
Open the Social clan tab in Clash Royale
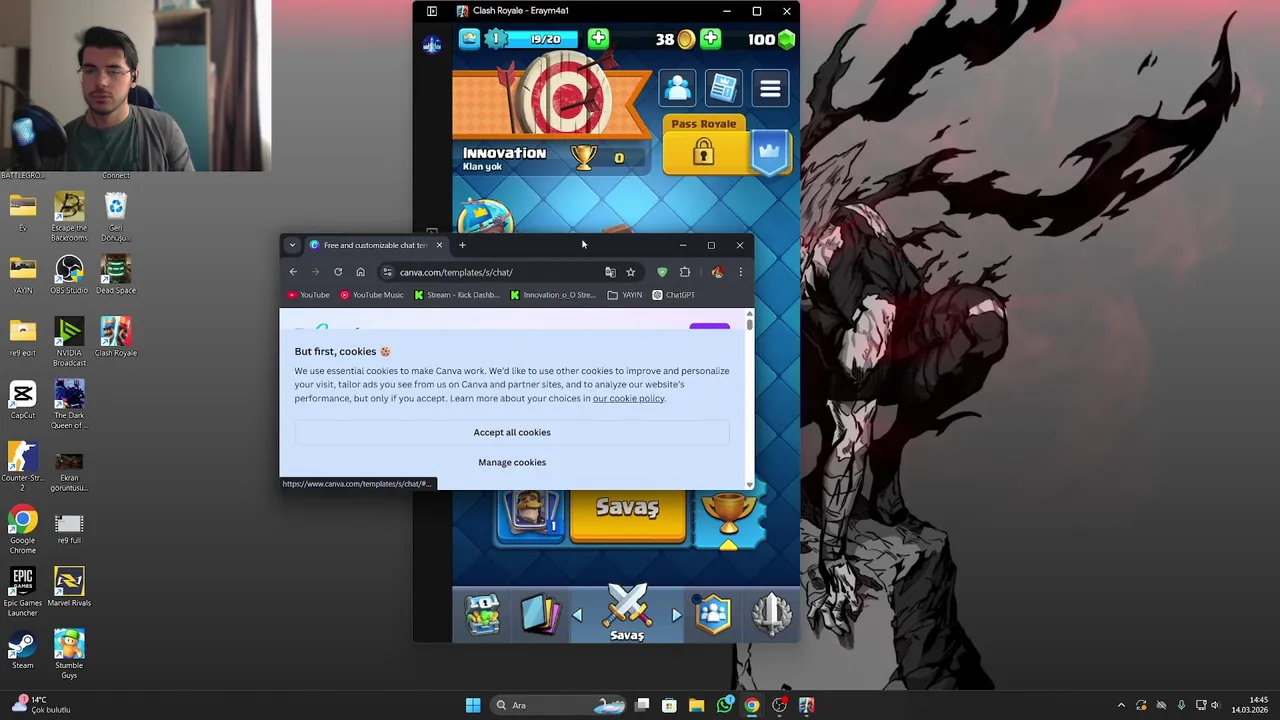tap(714, 614)
